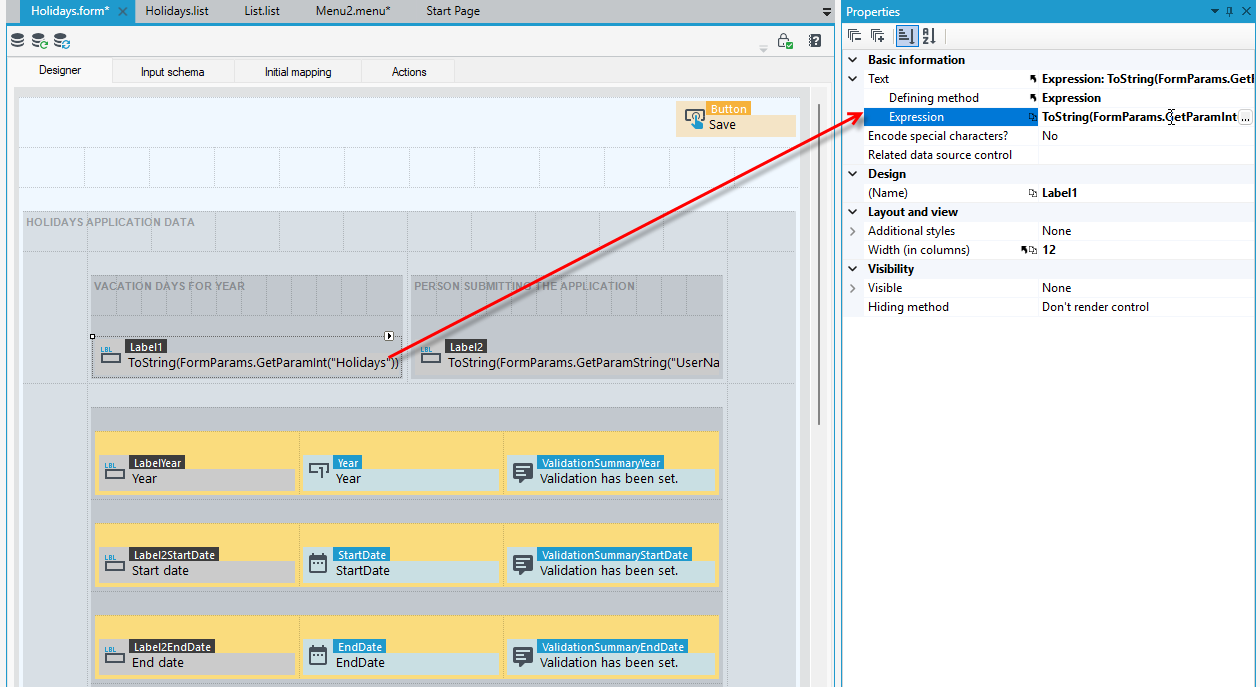Open Label1 smart tag arrow

click(389, 336)
